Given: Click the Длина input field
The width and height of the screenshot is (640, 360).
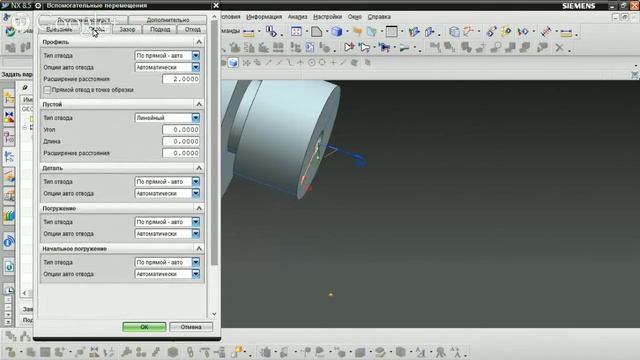Looking at the screenshot, I should click(181, 141).
